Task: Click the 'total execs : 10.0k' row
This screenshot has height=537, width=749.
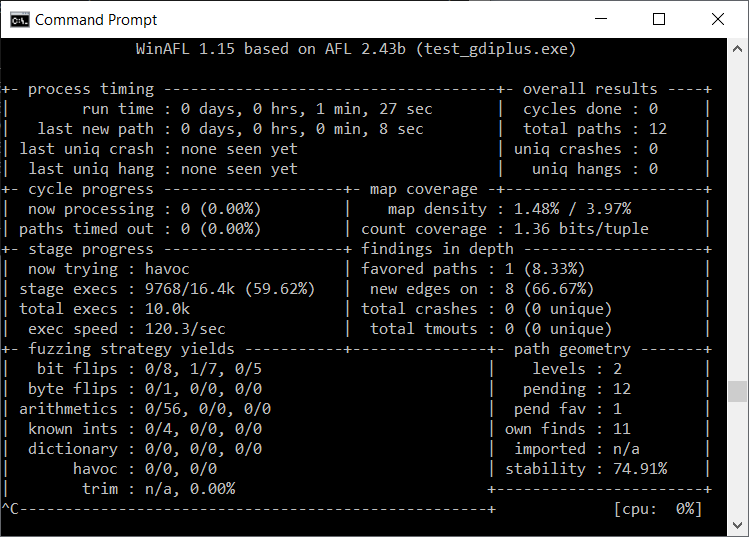Action: click(104, 309)
